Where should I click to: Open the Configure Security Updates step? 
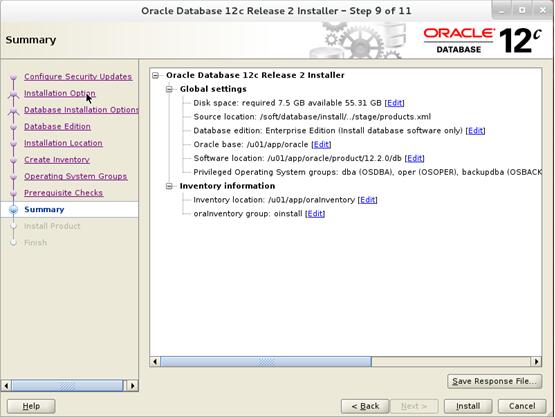click(x=78, y=76)
